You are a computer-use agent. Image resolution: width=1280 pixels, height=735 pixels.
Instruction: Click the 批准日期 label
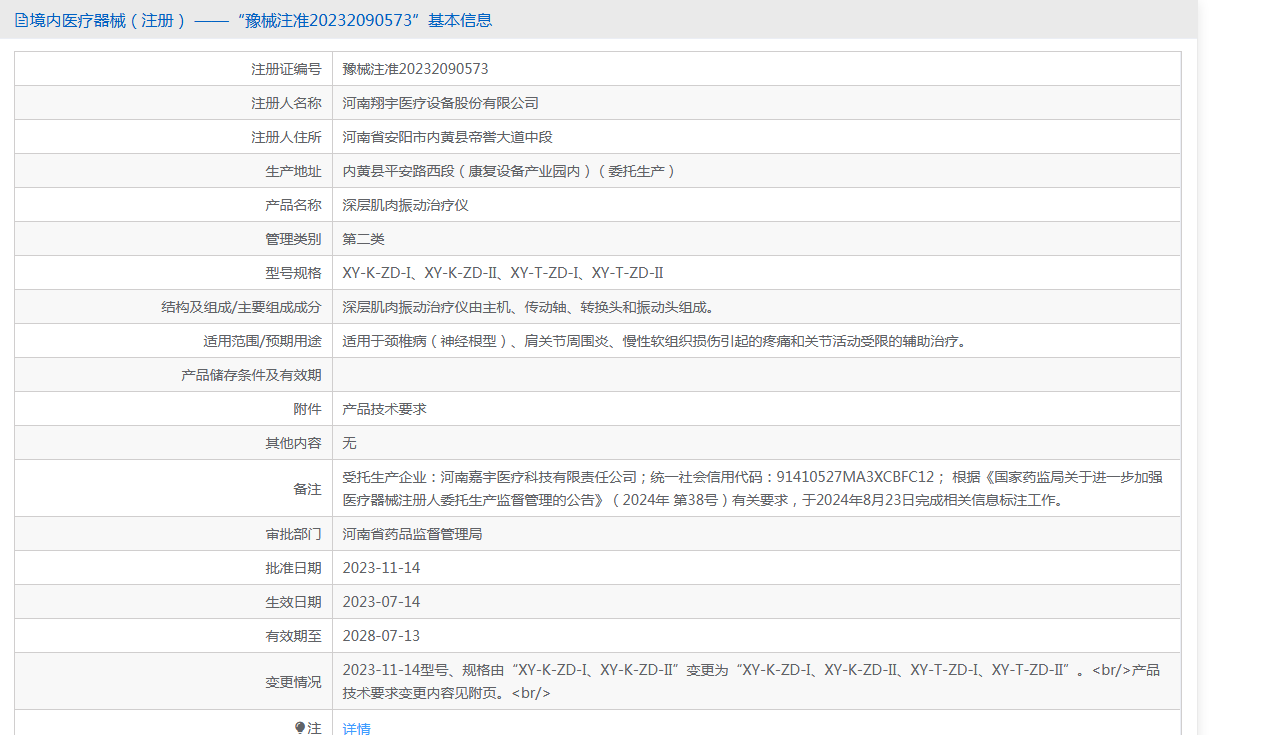pos(293,568)
